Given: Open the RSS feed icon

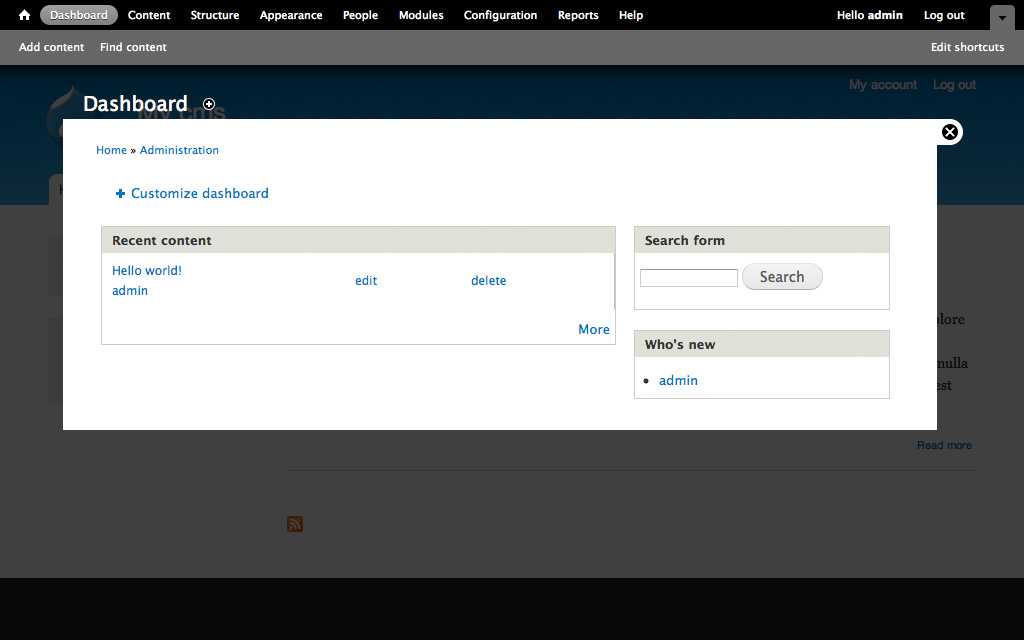Looking at the screenshot, I should [x=295, y=524].
